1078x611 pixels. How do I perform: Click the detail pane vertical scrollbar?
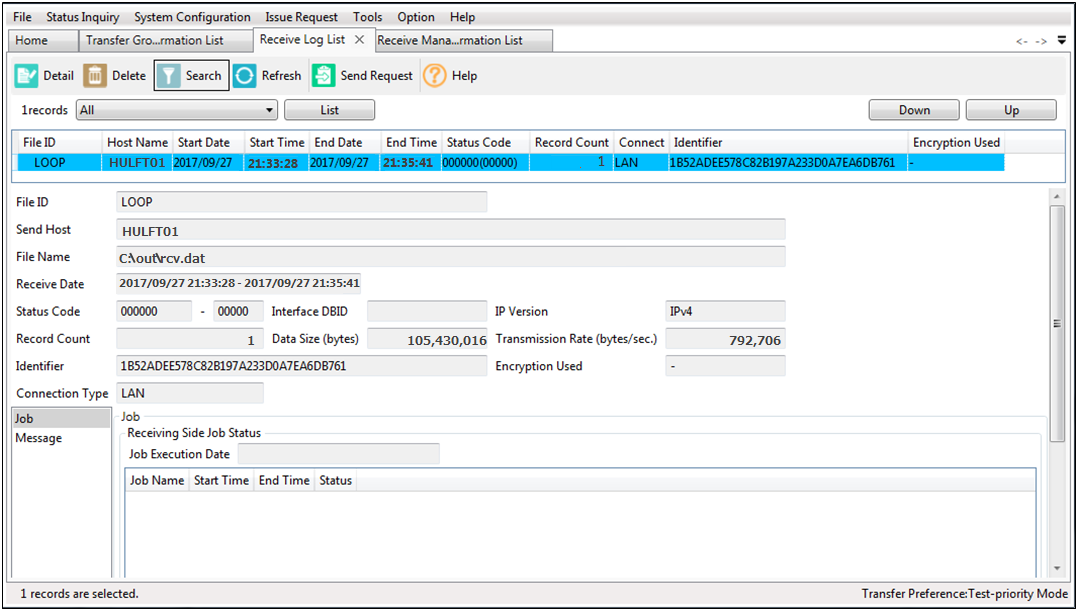(x=1058, y=323)
